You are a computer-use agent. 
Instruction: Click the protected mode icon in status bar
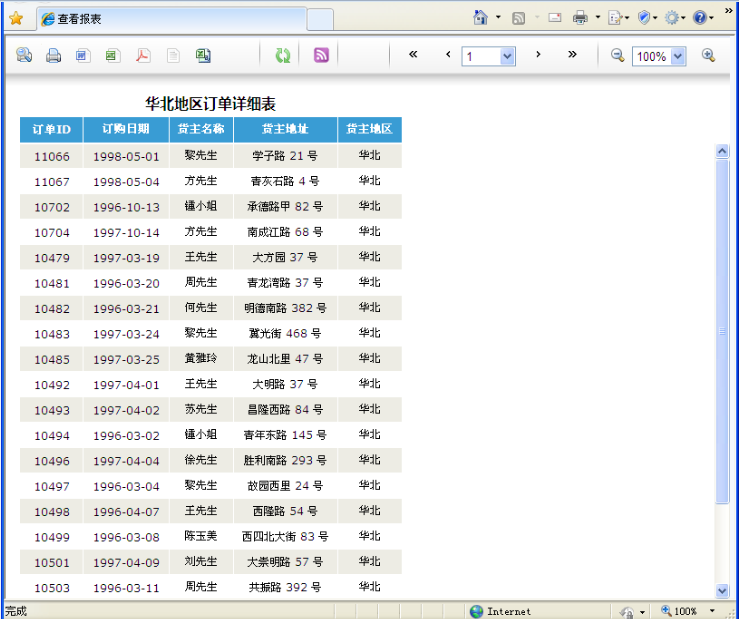click(627, 612)
